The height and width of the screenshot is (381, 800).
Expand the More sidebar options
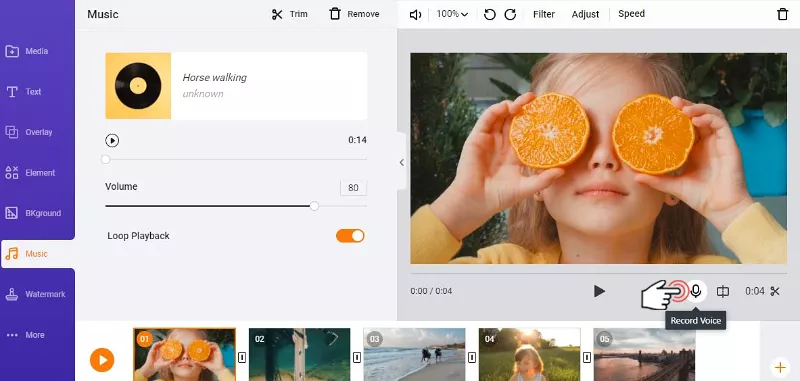pyautogui.click(x=25, y=335)
